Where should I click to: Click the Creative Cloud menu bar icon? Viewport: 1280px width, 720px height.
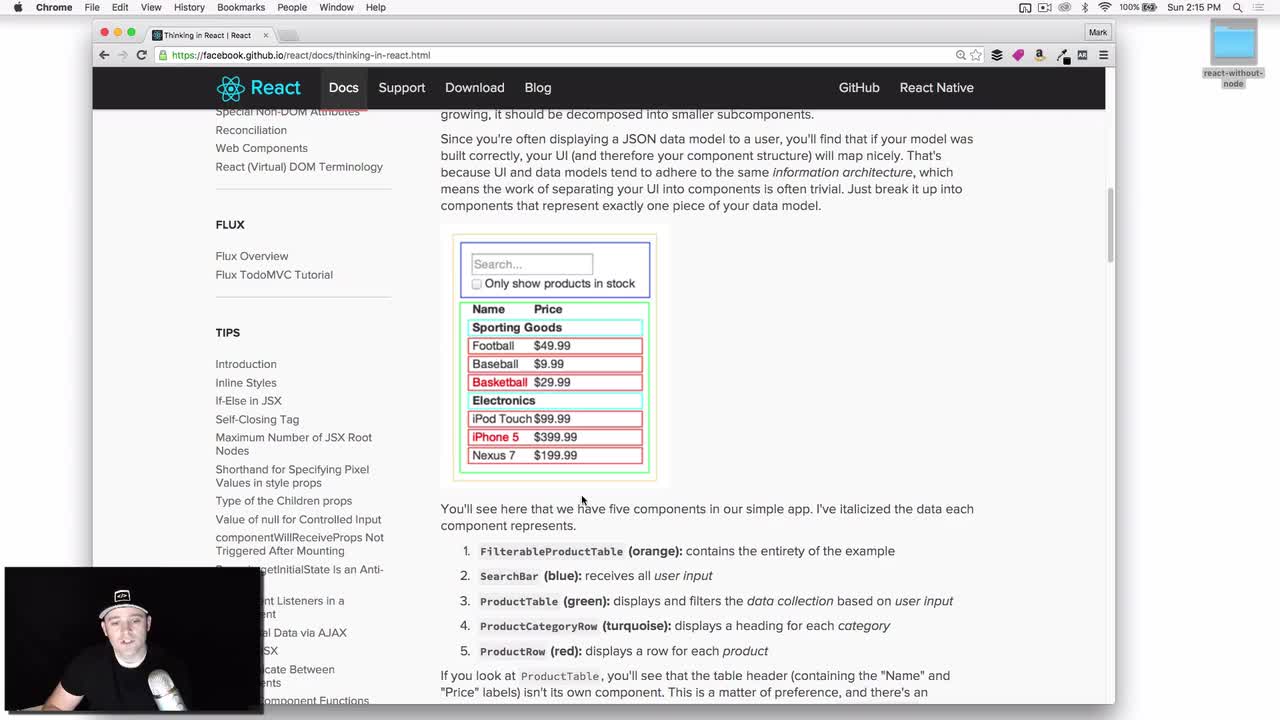click(x=1065, y=7)
